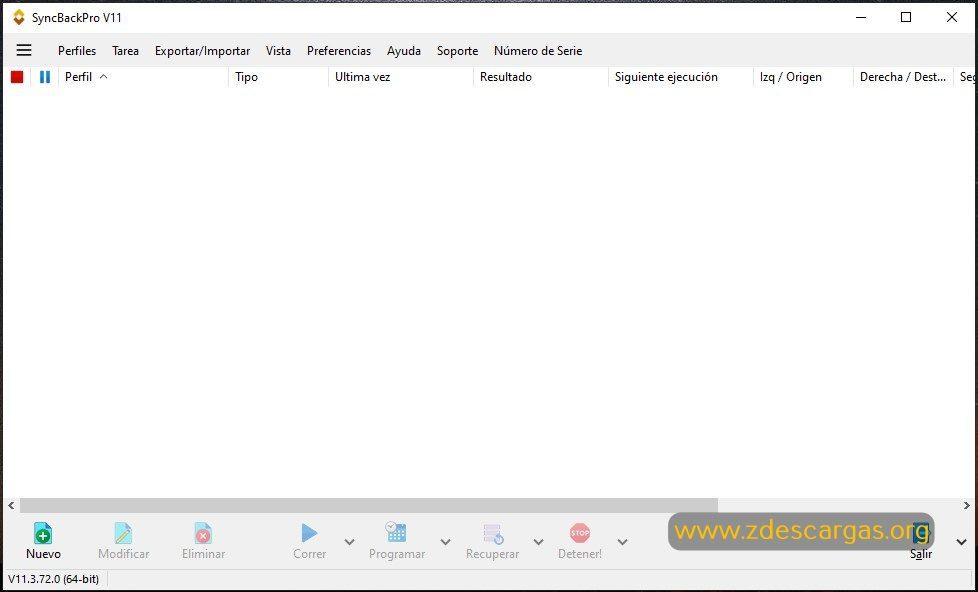Viewport: 978px width, 592px height.
Task: Click the V11.3.72.0 (64-bit) status text
Action: (54, 579)
